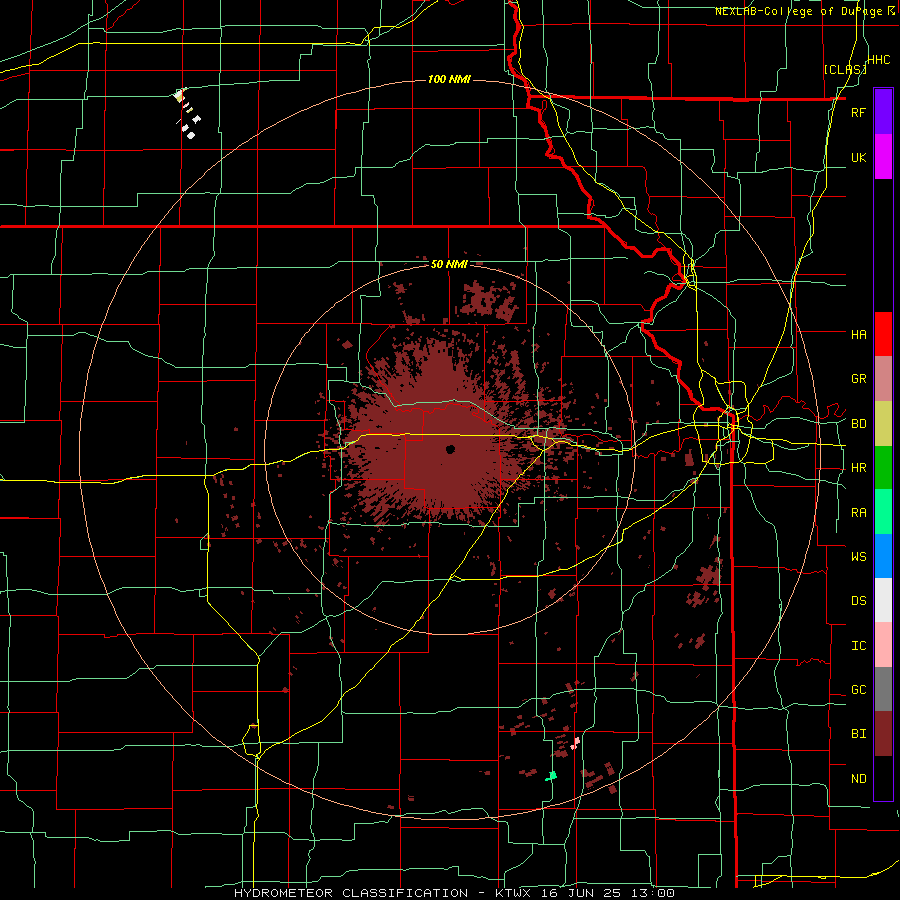
Task: Click the BD legend label
Action: pyautogui.click(x=858, y=424)
